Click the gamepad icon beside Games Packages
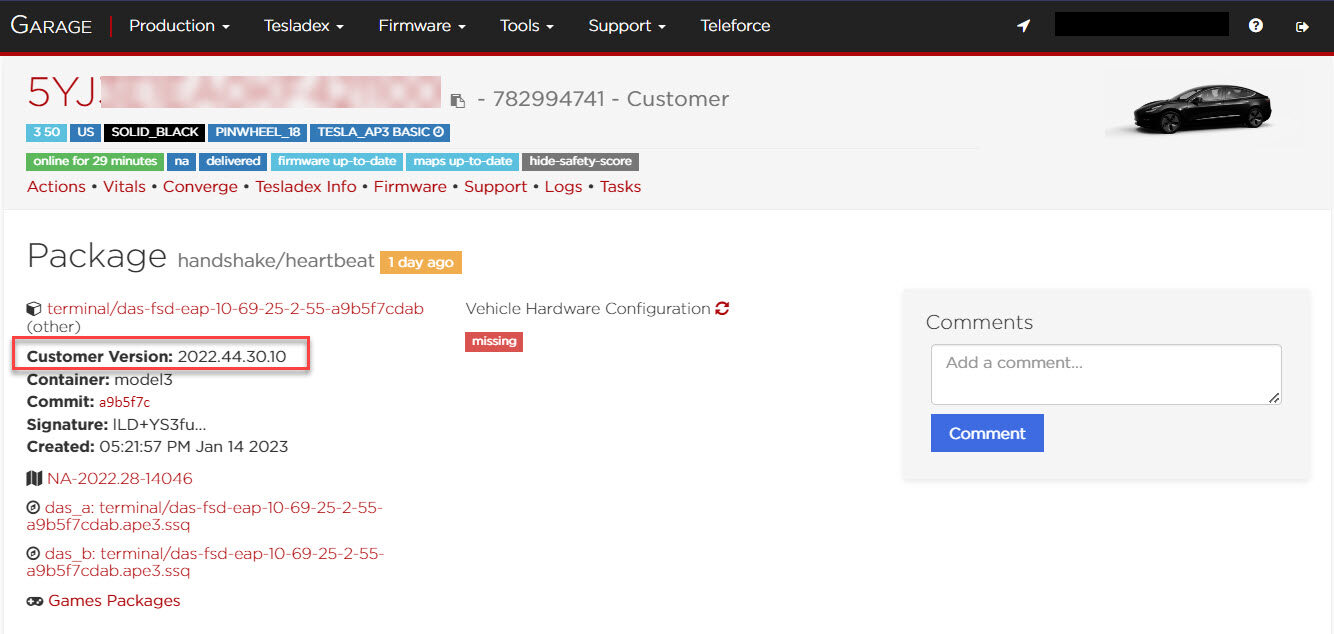The image size is (1334, 634). pos(35,601)
